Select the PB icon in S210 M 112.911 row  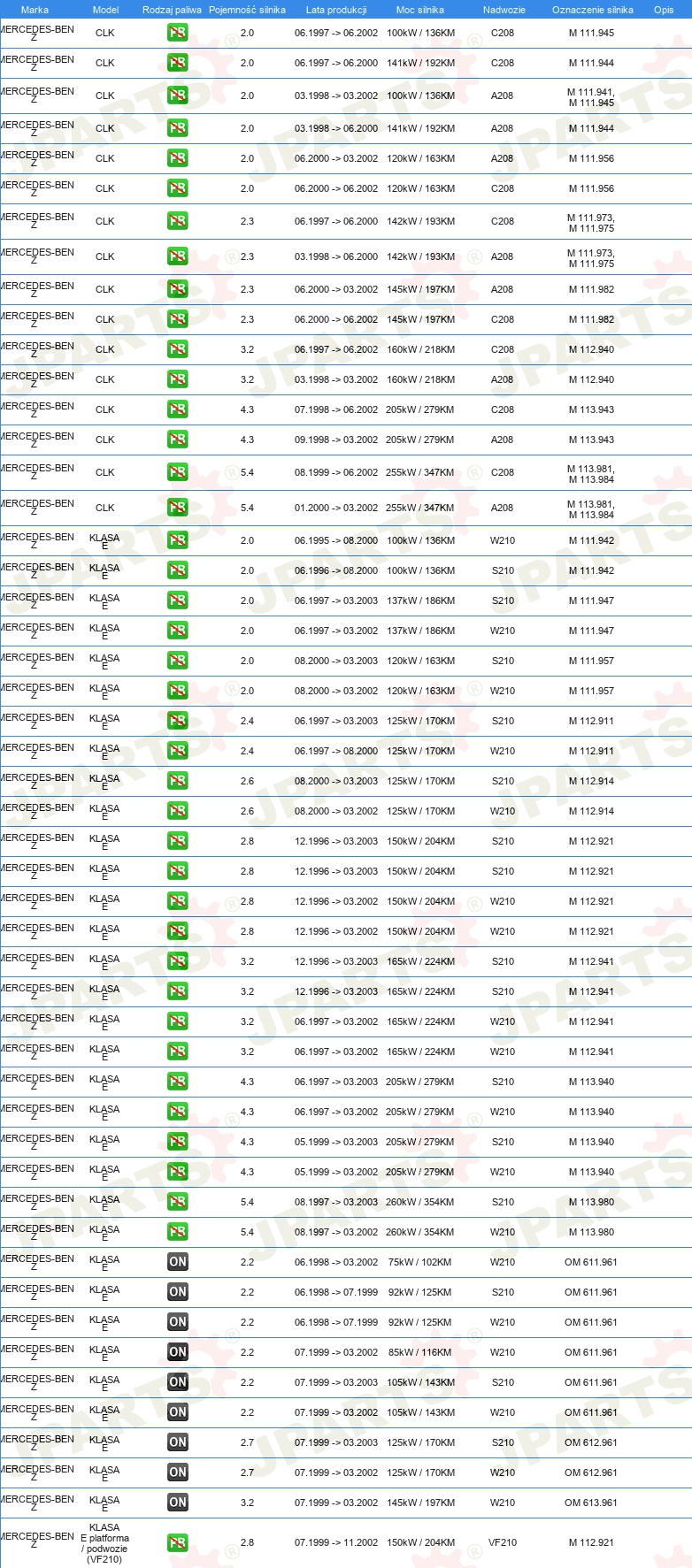(178, 721)
